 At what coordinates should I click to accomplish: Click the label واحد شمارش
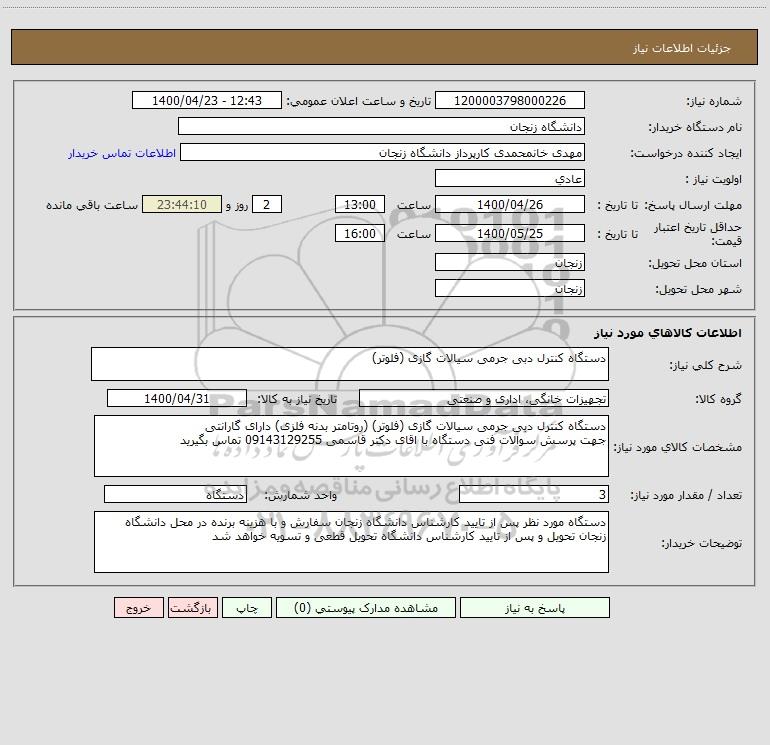(301, 496)
